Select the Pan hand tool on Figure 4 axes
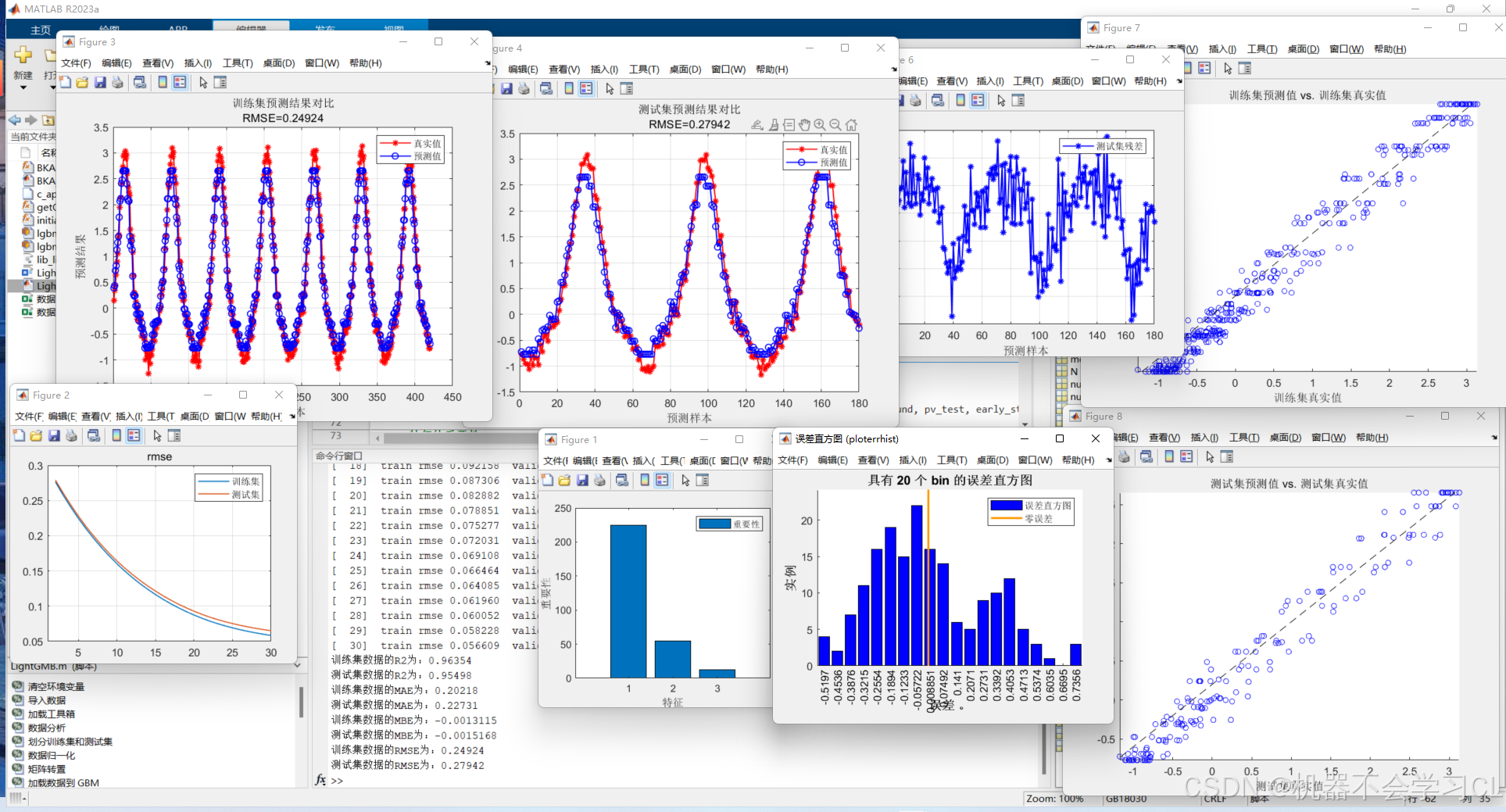Image resolution: width=1506 pixels, height=812 pixels. [805, 125]
